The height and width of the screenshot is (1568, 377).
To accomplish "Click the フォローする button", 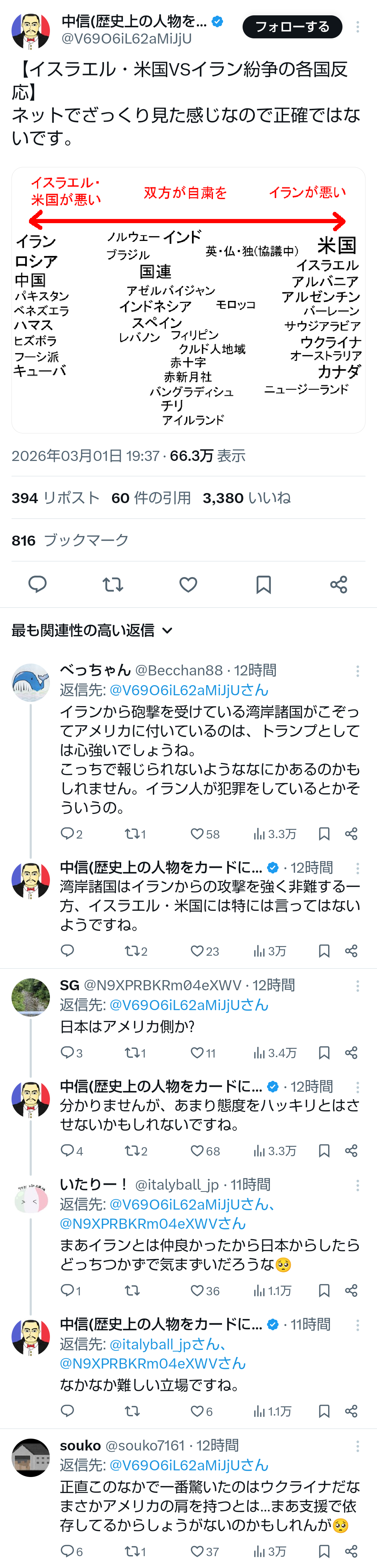I will click(292, 27).
